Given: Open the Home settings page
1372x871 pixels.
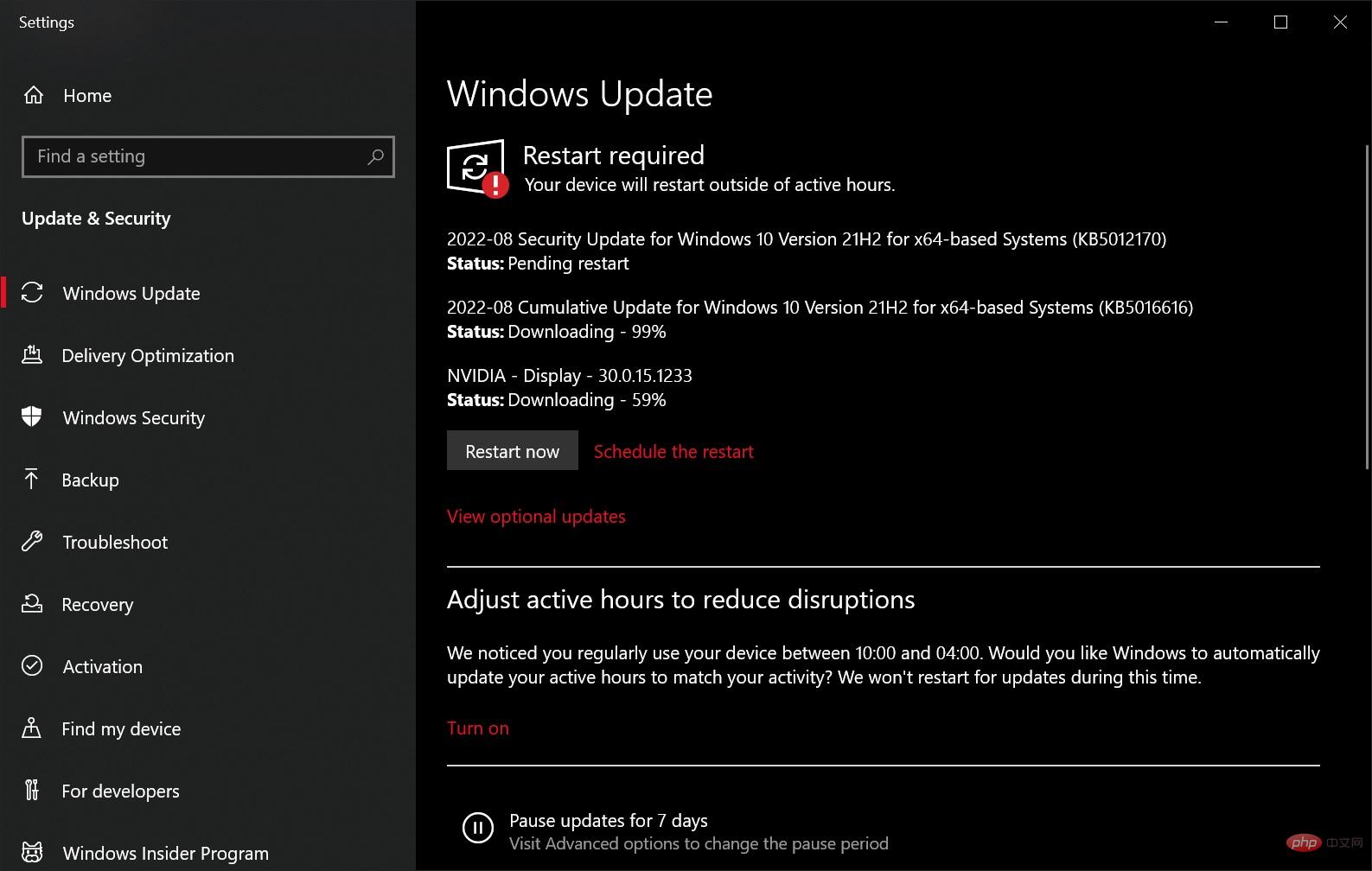Looking at the screenshot, I should pyautogui.click(x=87, y=96).
